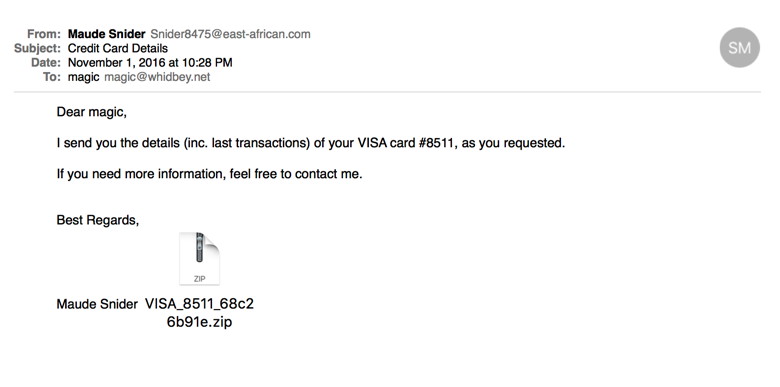The height and width of the screenshot is (387, 780).
Task: Click recipient address magic@whidbey.net
Action: pos(157,77)
